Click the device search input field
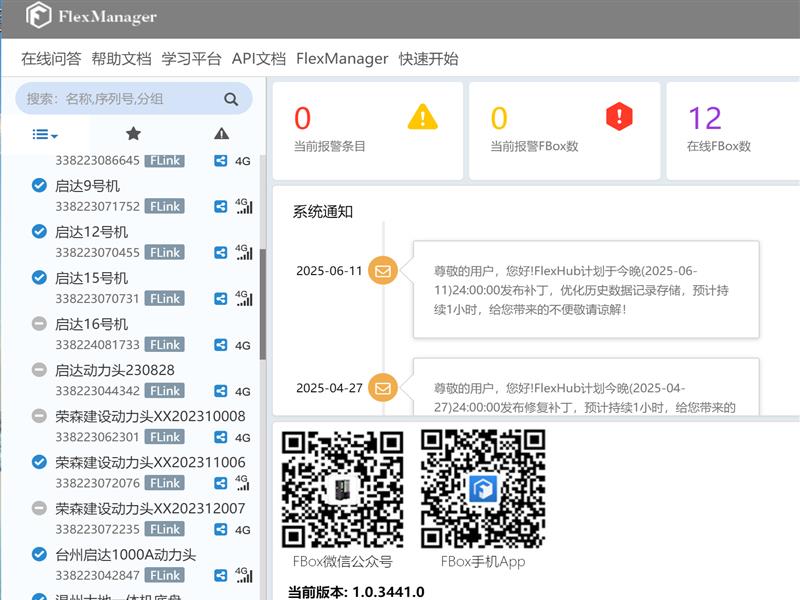The height and width of the screenshot is (600, 800). tap(120, 99)
